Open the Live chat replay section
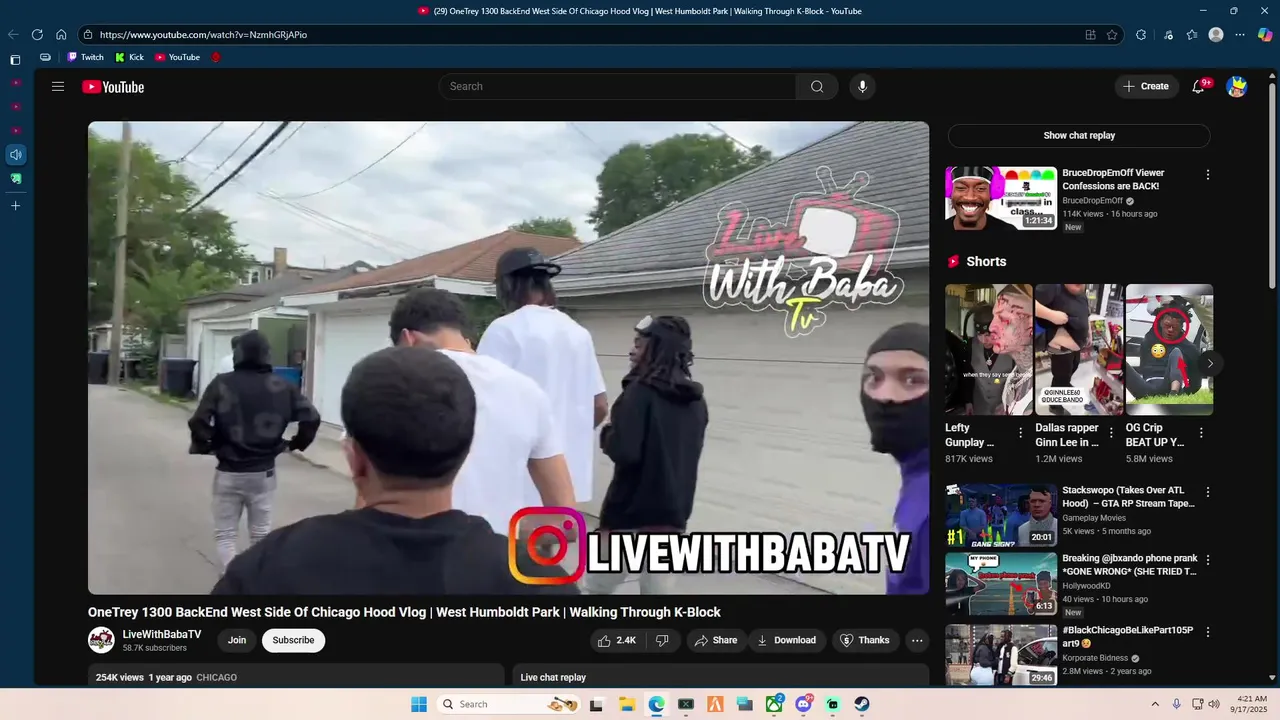Screen dimensions: 1280x720 tap(723, 676)
